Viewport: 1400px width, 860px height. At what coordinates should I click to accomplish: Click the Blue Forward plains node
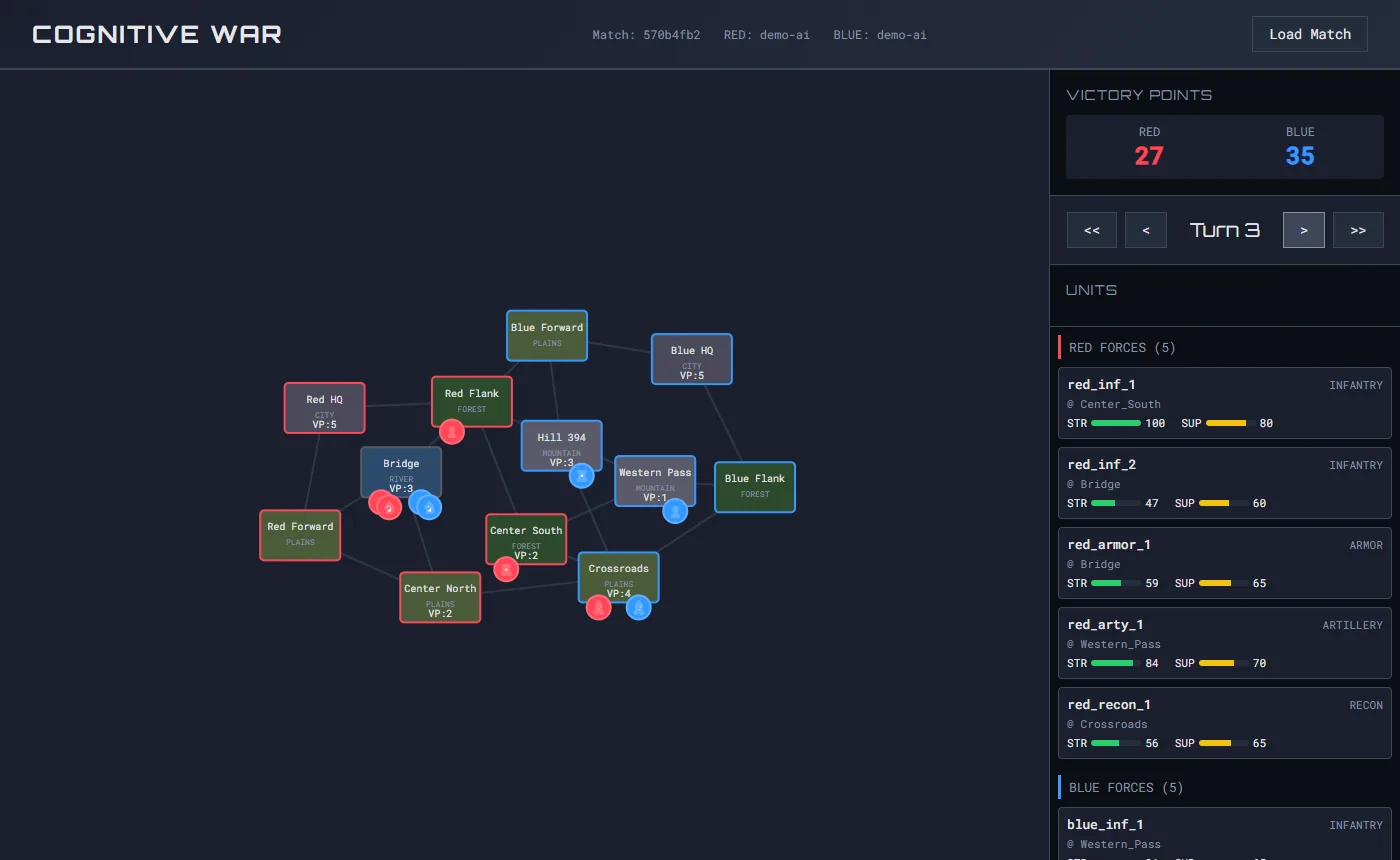click(x=546, y=335)
